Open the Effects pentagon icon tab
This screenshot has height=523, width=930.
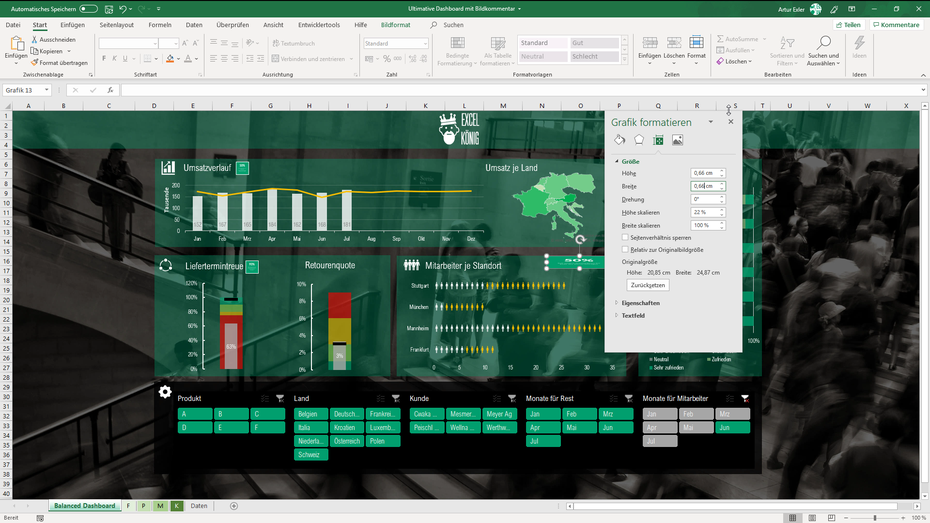pyautogui.click(x=639, y=140)
